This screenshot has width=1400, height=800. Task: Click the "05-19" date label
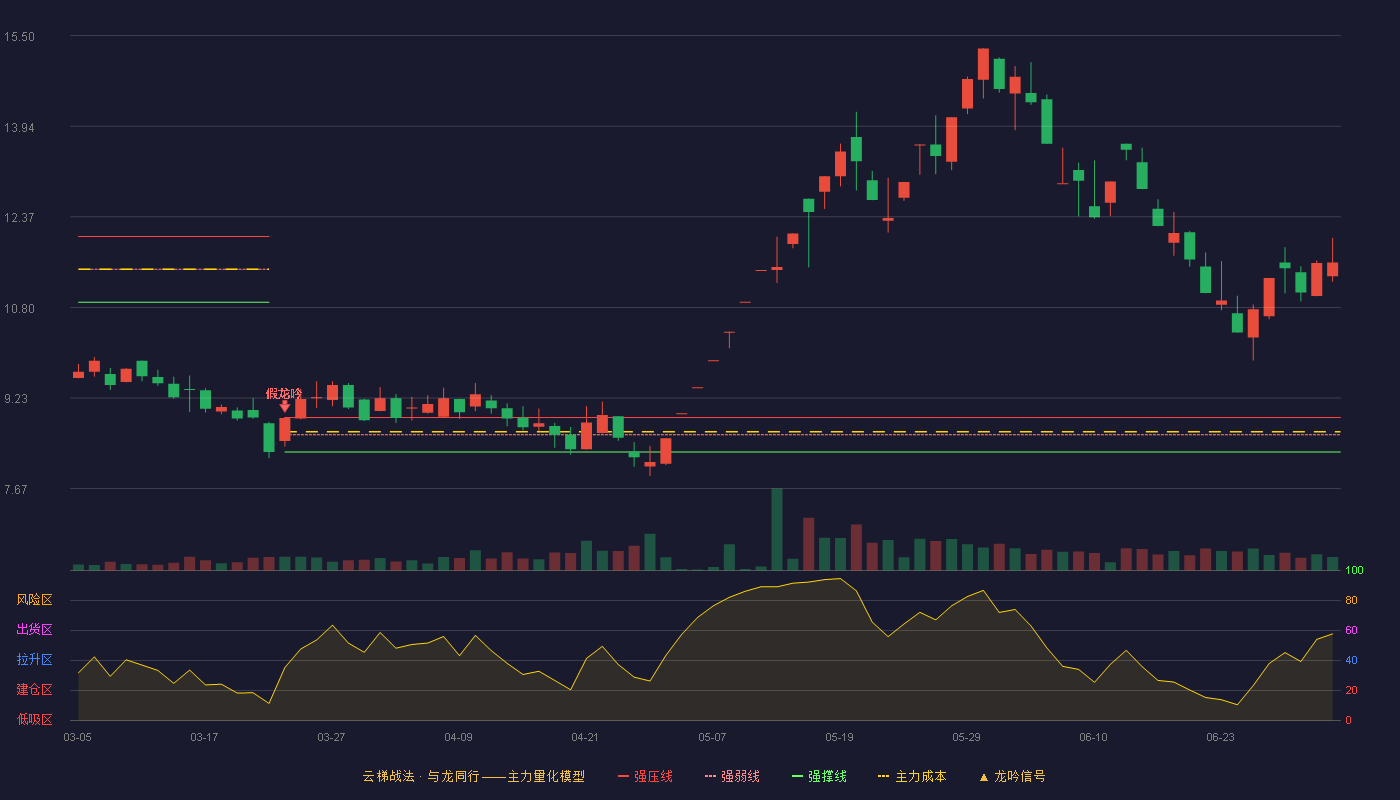[x=839, y=737]
